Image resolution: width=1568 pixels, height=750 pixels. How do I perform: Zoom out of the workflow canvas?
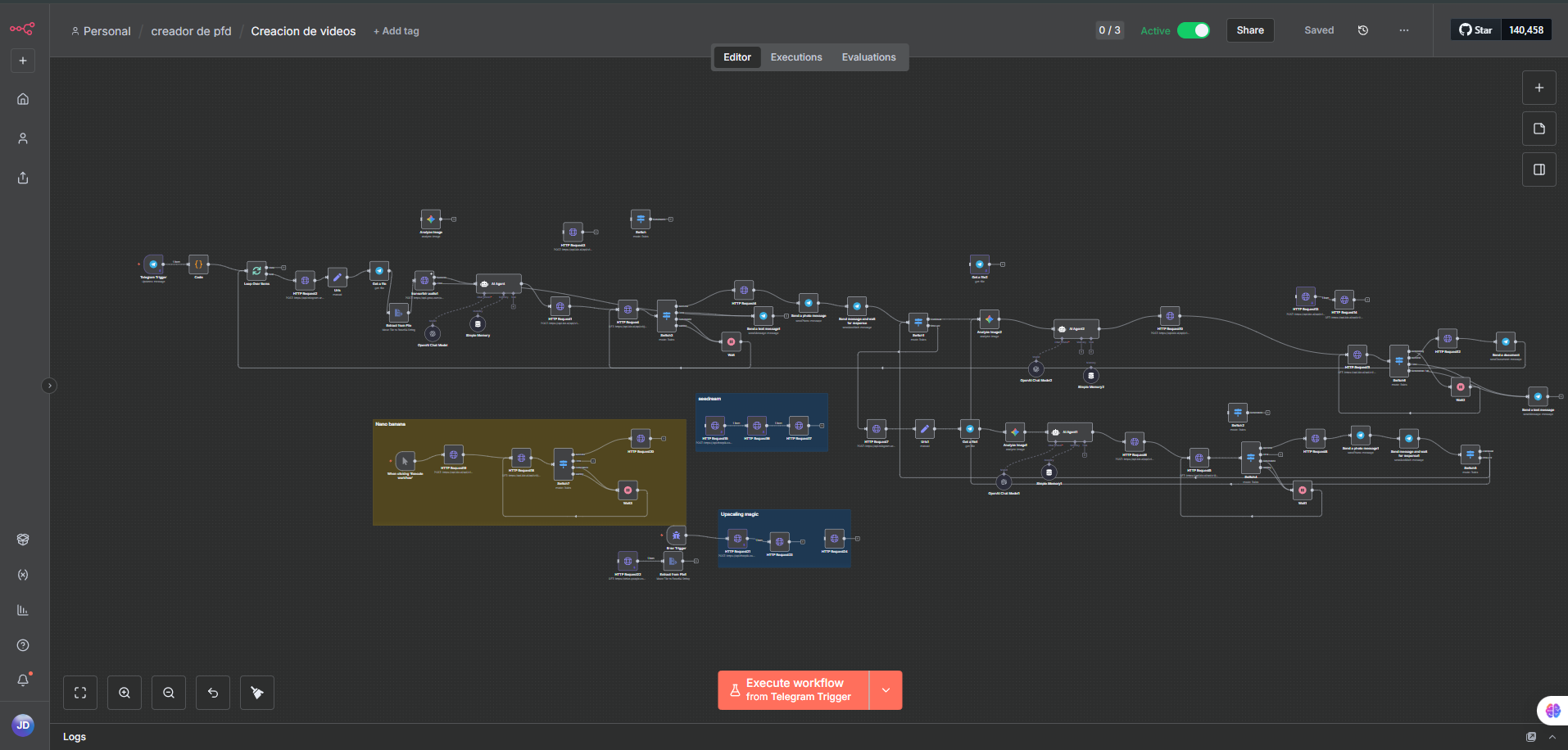[x=169, y=693]
